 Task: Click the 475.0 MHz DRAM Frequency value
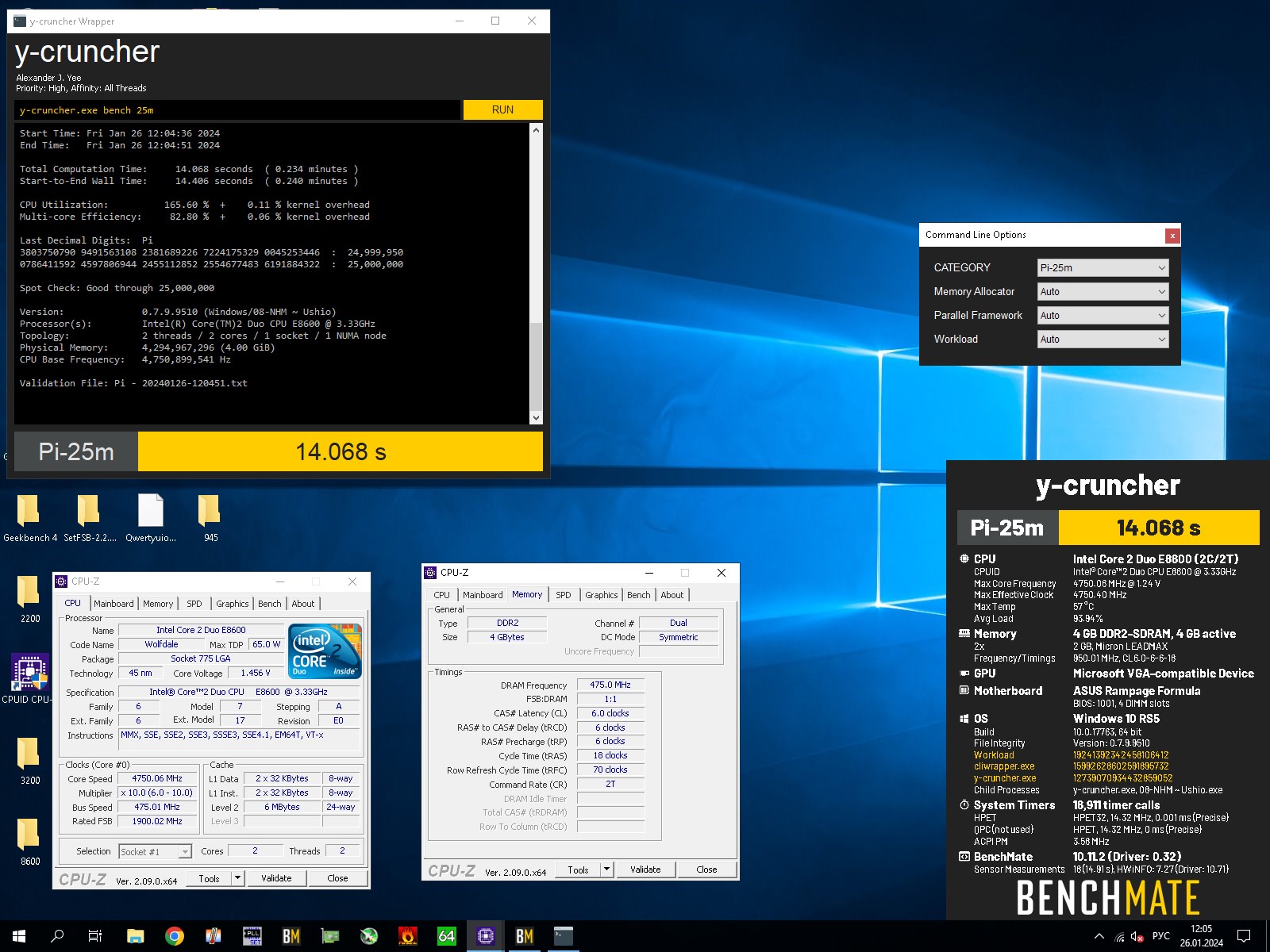pos(610,685)
